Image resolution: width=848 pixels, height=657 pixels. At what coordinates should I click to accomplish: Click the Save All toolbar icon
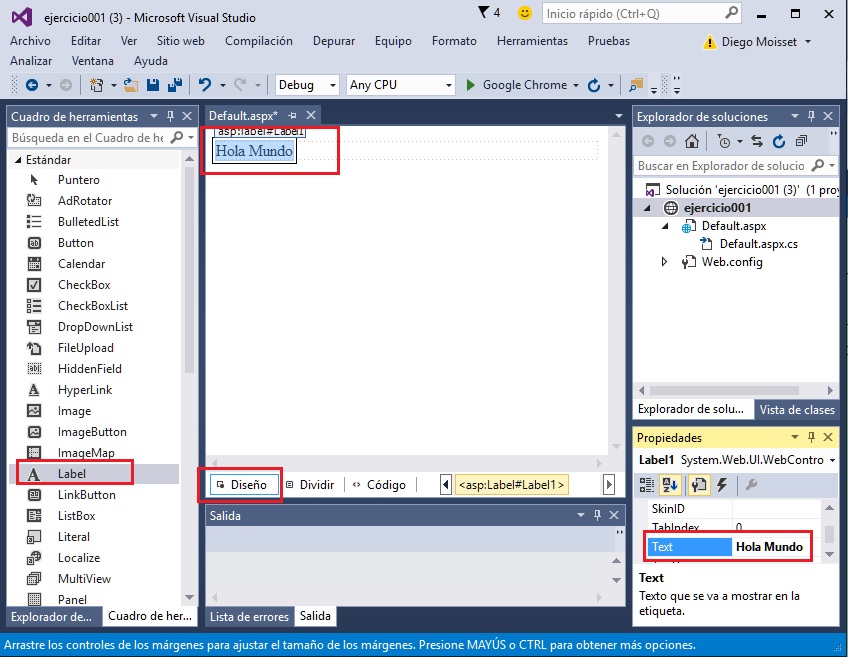pos(175,85)
